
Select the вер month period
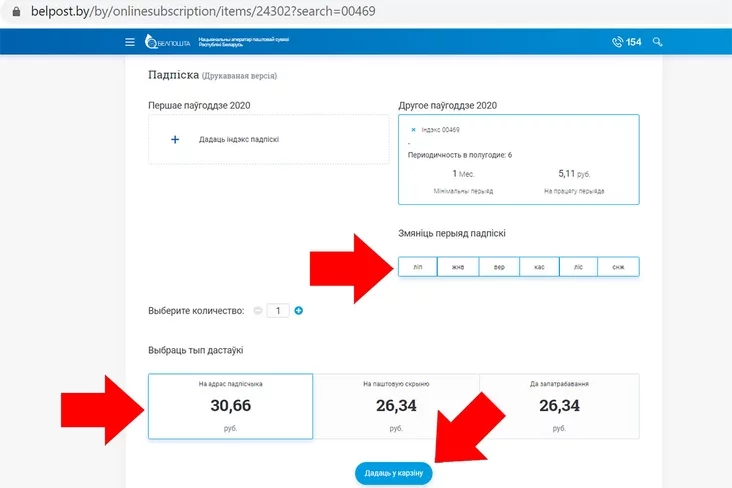coord(498,267)
